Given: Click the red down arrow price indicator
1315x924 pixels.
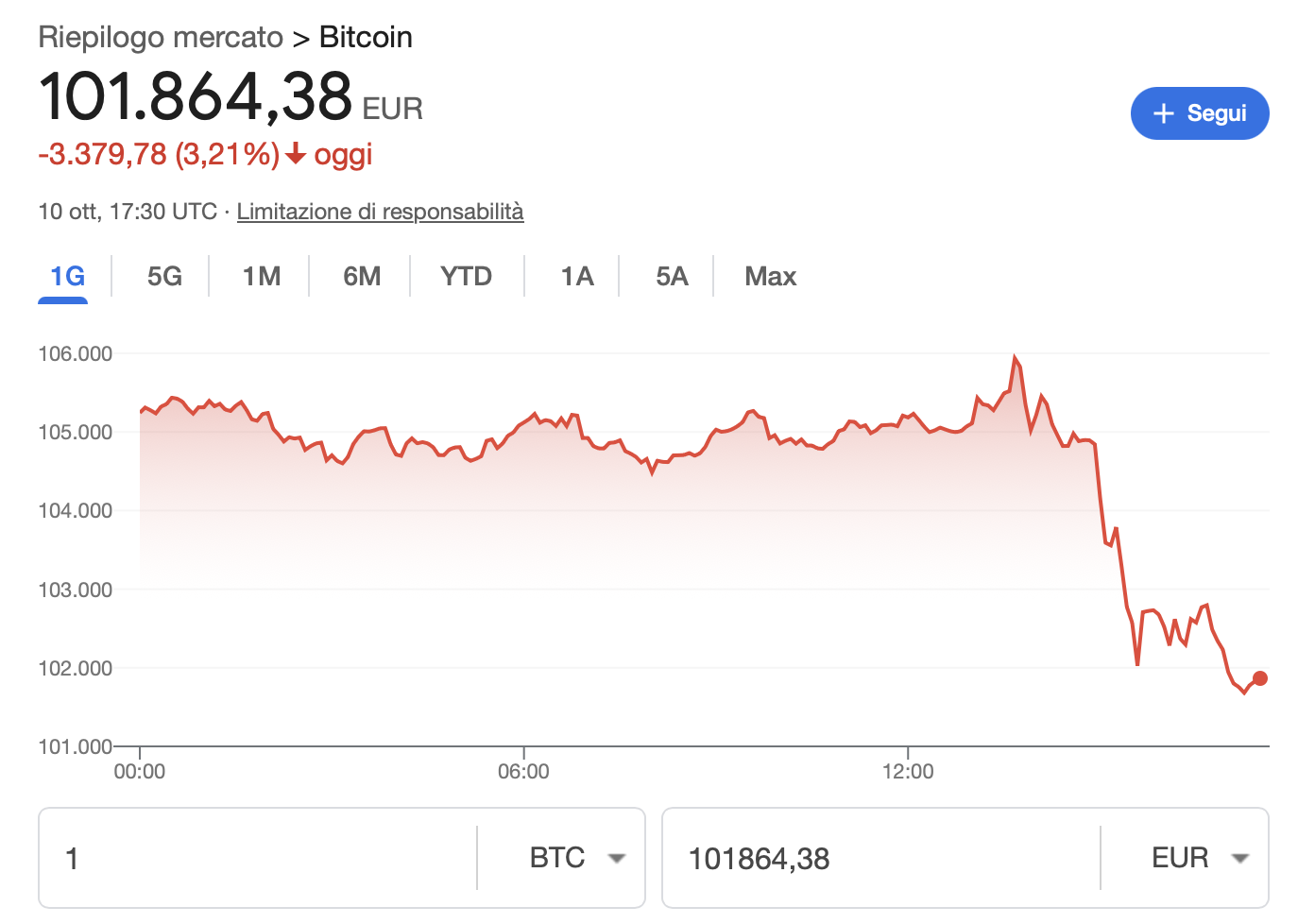Looking at the screenshot, I should tap(296, 154).
